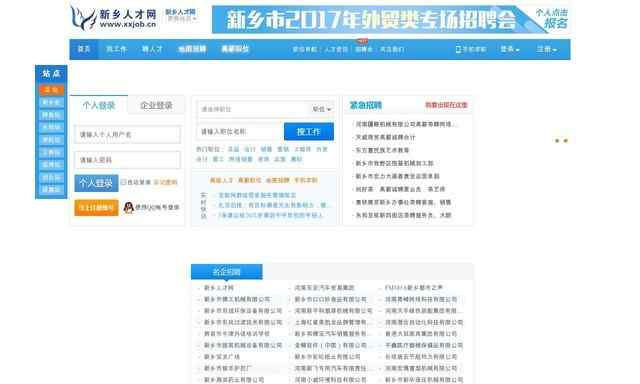Click 使用QQ账号登录 text link

158,207
